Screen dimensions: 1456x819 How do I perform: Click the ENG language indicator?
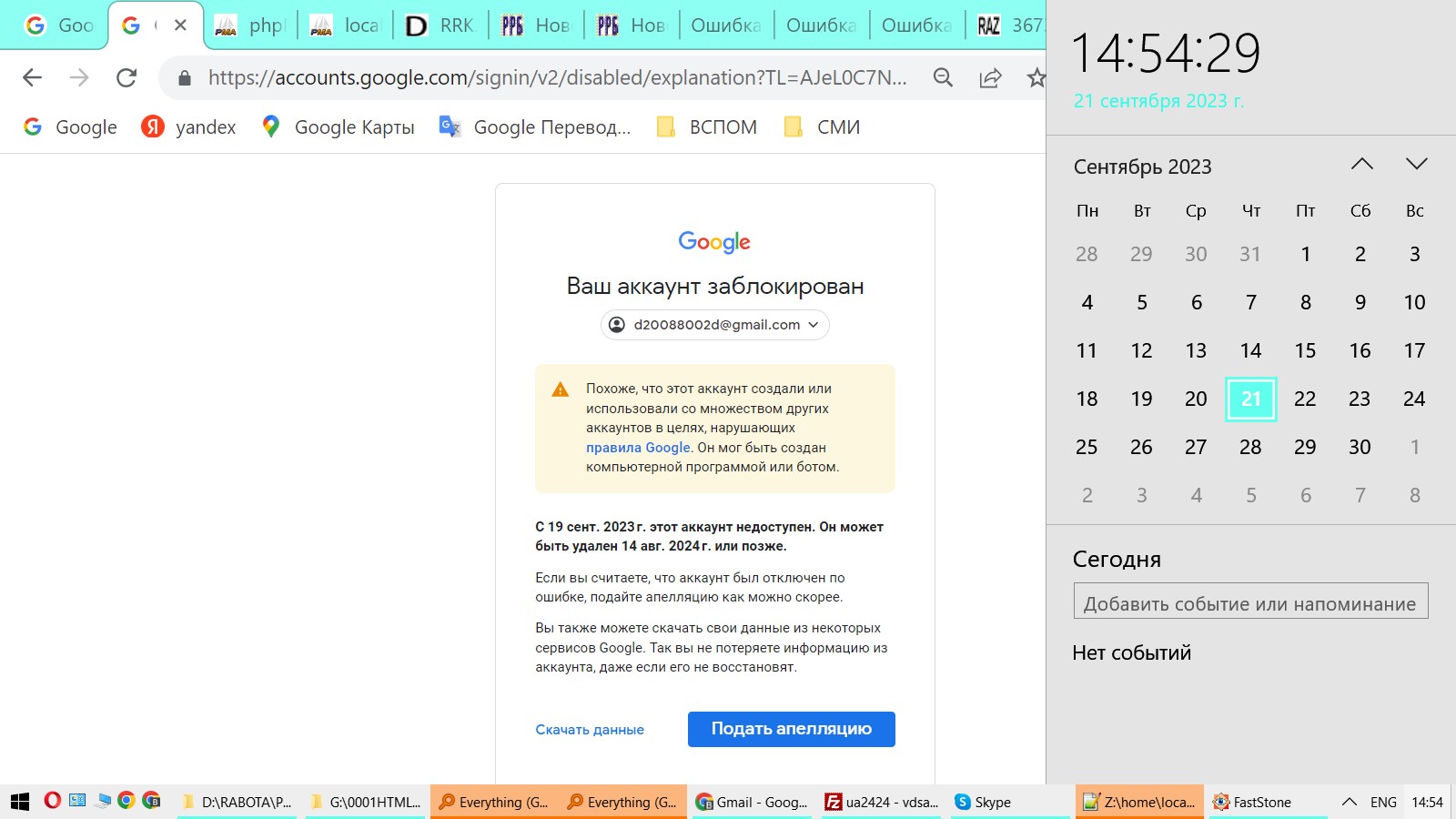(1383, 802)
